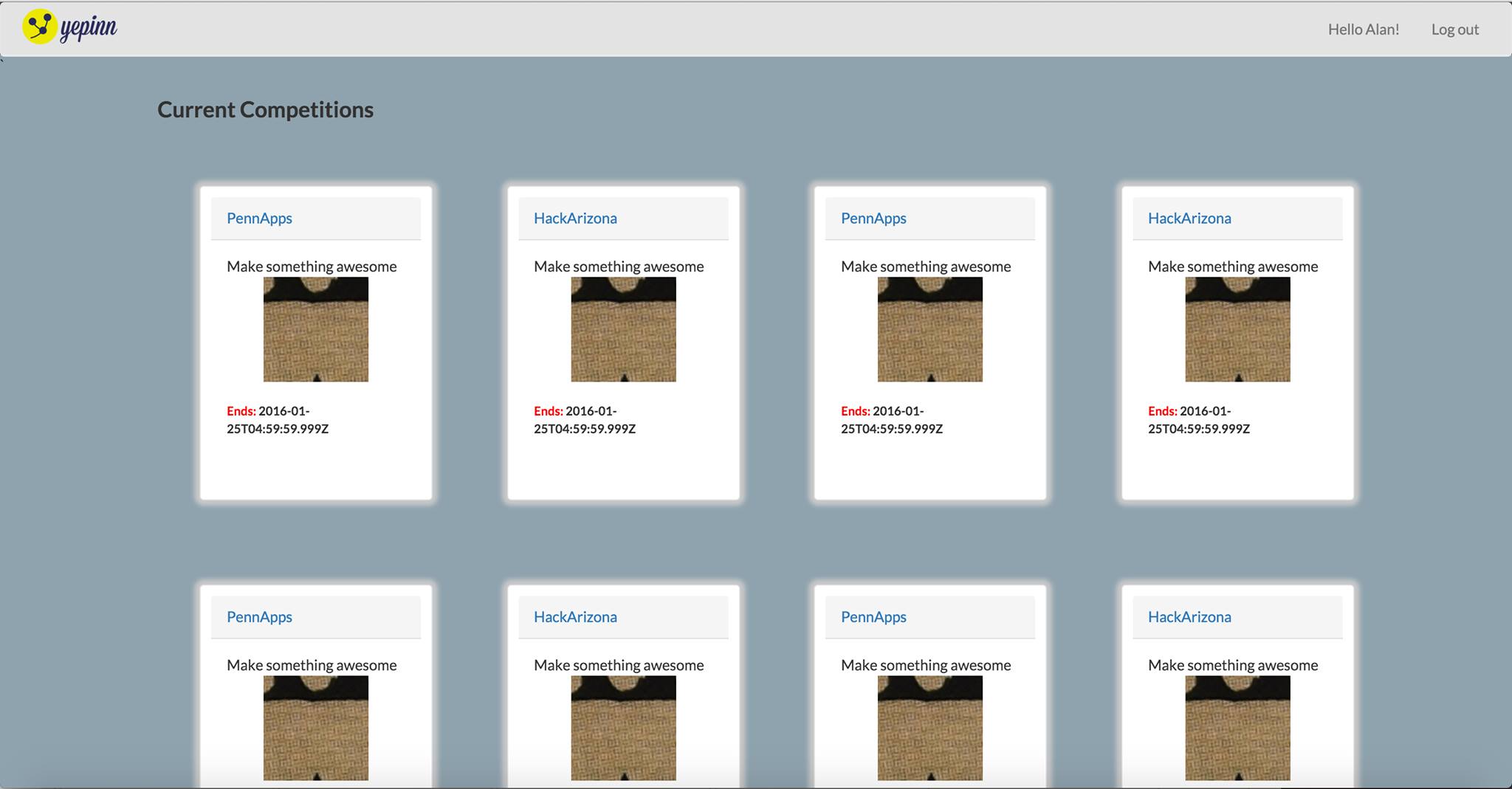
Task: Open first PennApps link in bottom row
Action: pos(259,617)
